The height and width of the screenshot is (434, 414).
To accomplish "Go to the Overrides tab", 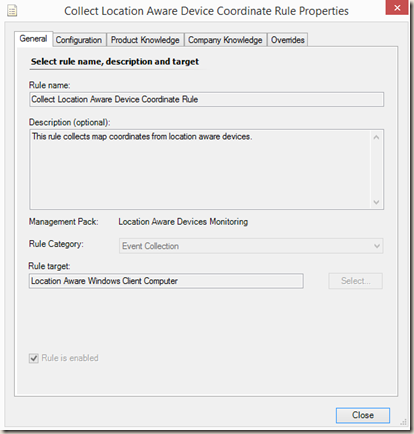I will point(287,40).
